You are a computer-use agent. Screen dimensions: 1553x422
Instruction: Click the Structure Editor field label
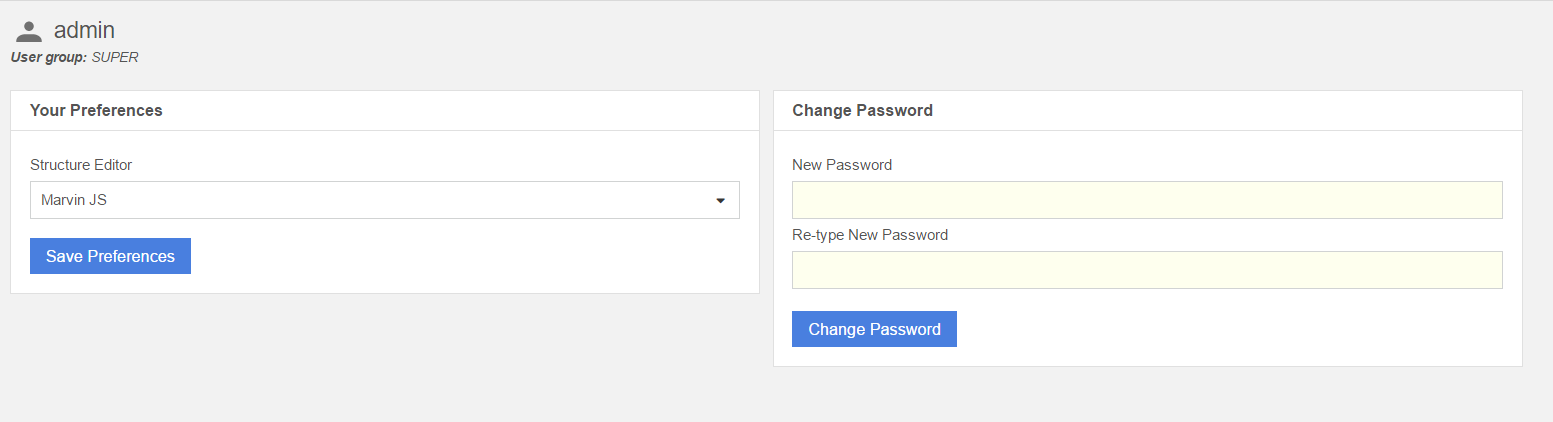[x=81, y=165]
